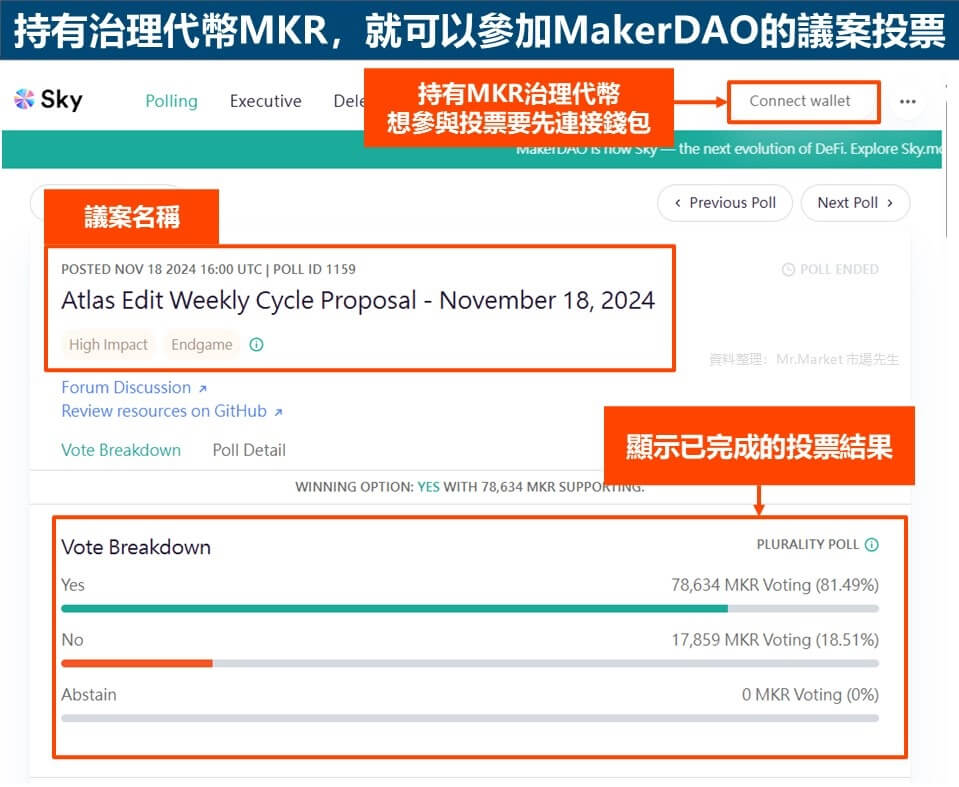Click the Vote Breakdown section heading

click(136, 547)
